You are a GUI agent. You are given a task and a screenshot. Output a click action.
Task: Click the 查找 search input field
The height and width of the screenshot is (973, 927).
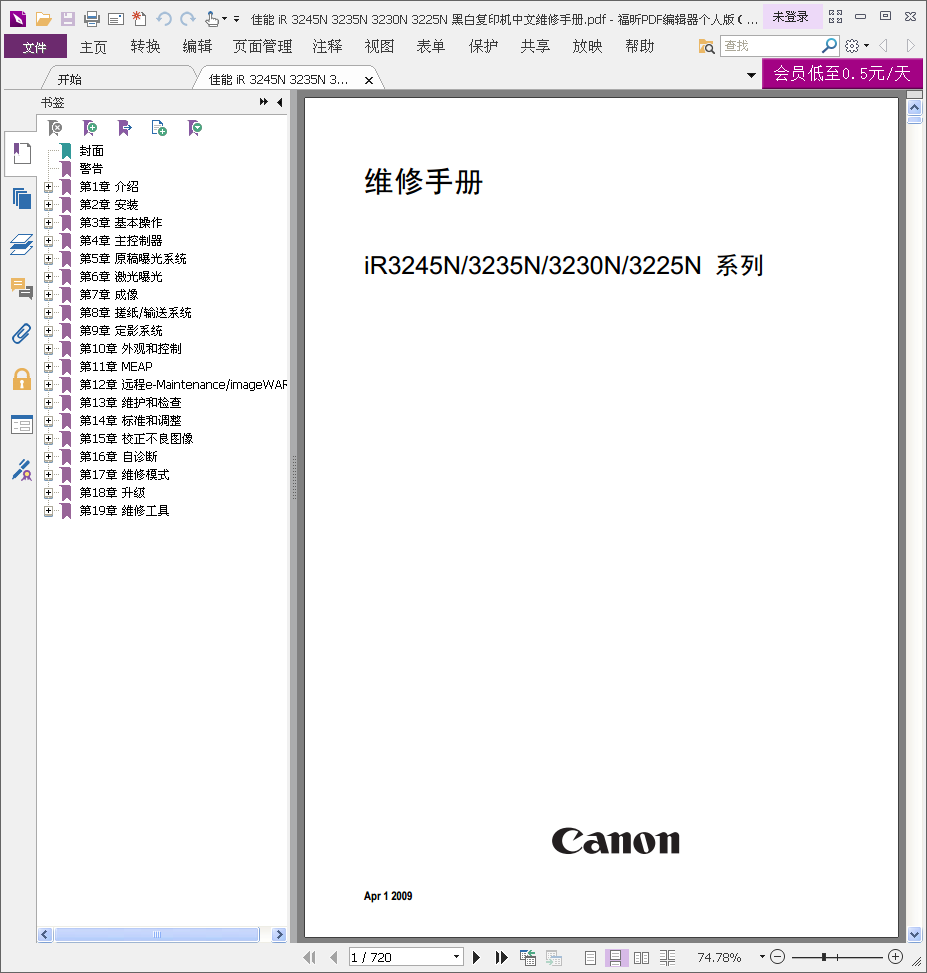[770, 46]
